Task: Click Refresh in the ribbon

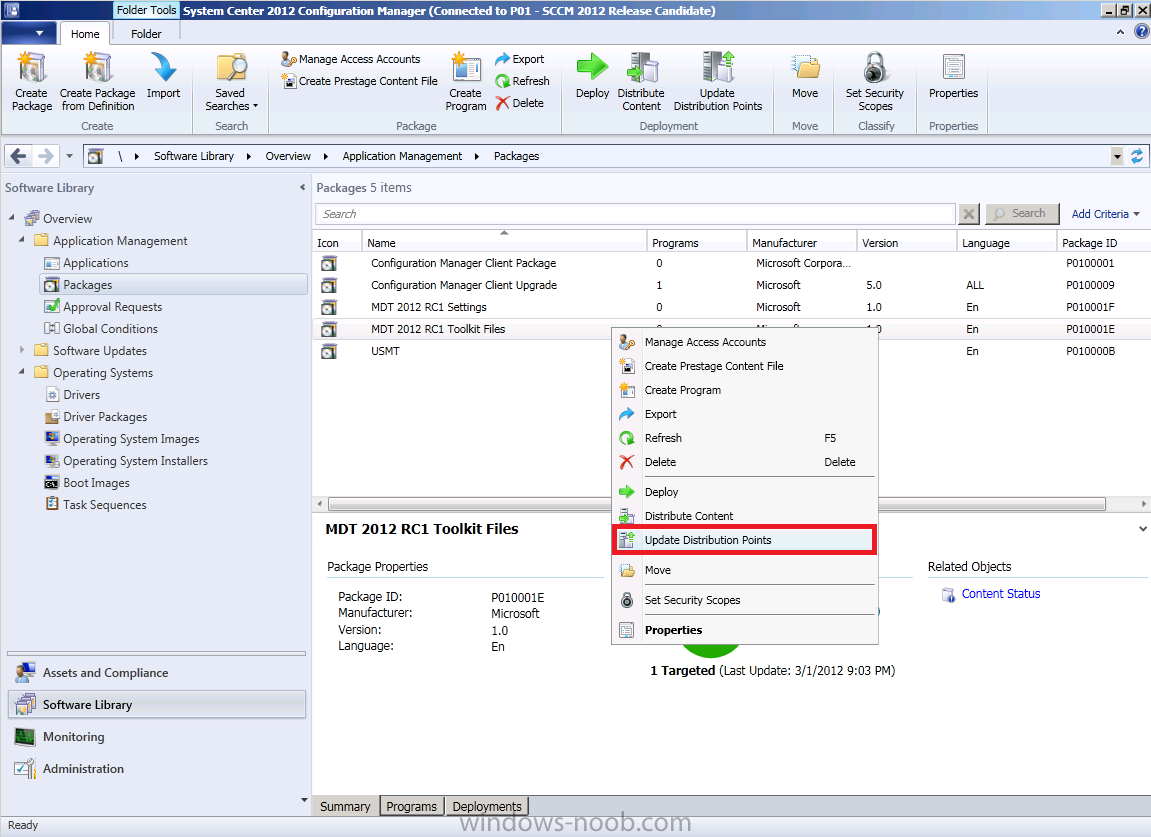Action: (x=522, y=81)
